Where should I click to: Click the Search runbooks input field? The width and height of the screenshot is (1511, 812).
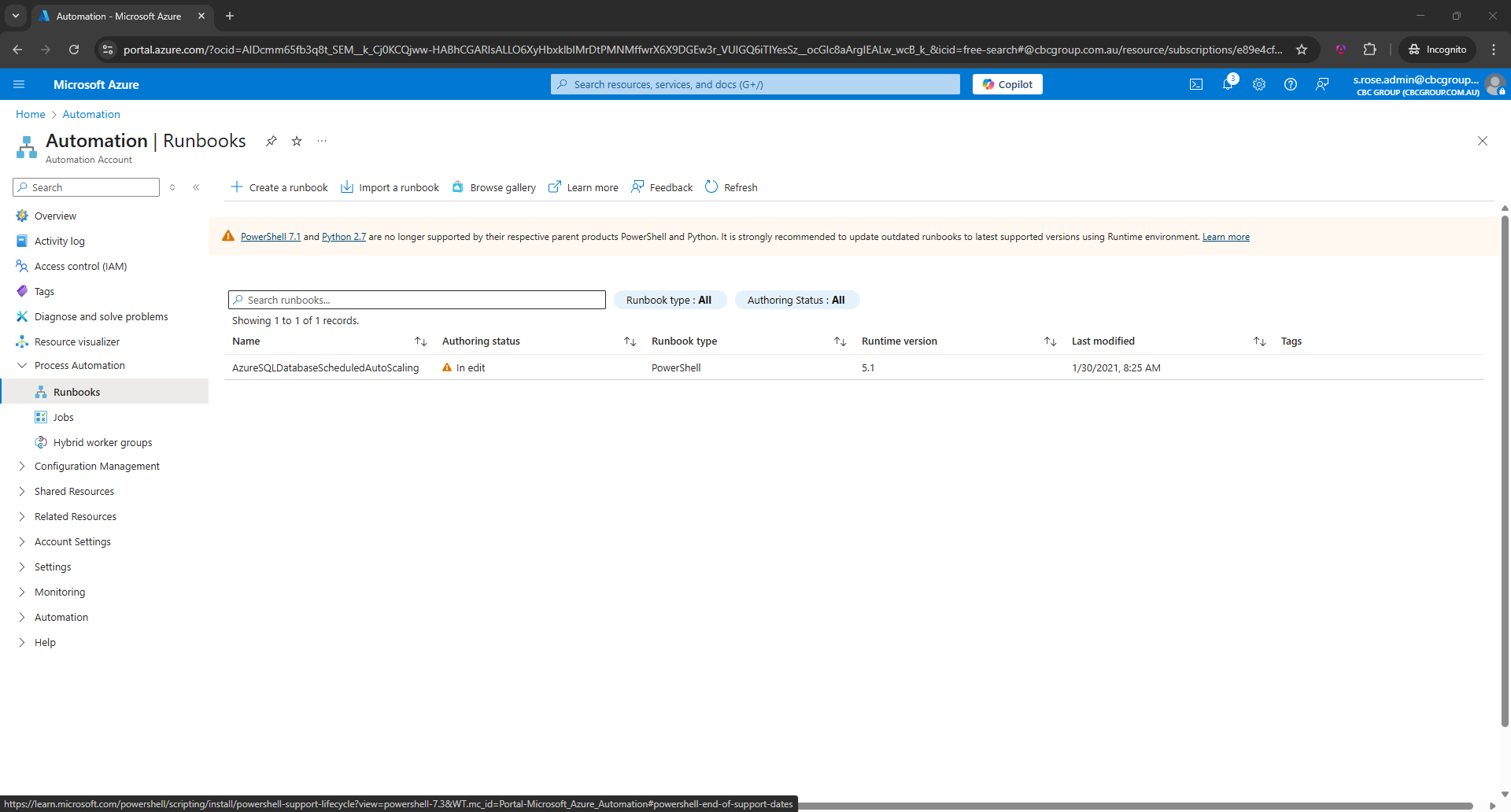(x=417, y=300)
